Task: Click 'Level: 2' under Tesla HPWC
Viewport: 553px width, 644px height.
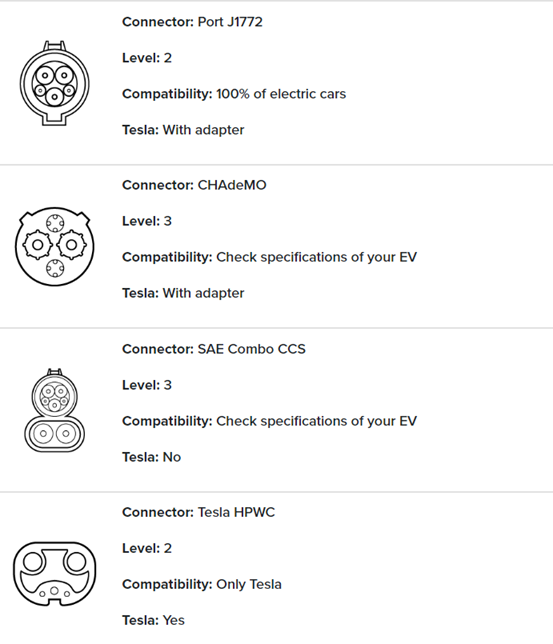Action: (x=147, y=549)
